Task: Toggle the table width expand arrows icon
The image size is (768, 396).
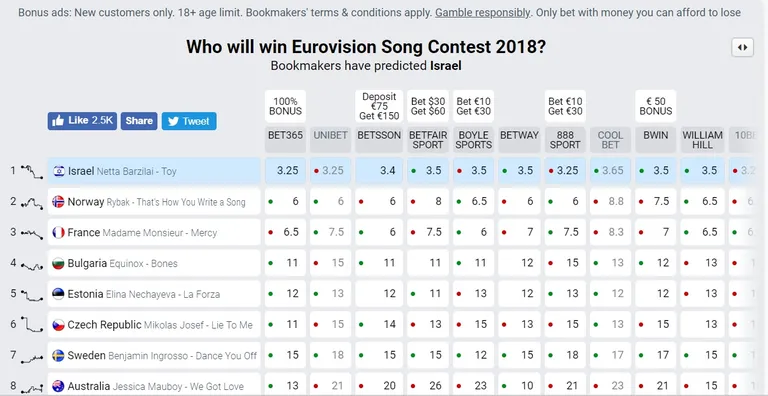Action: click(743, 48)
